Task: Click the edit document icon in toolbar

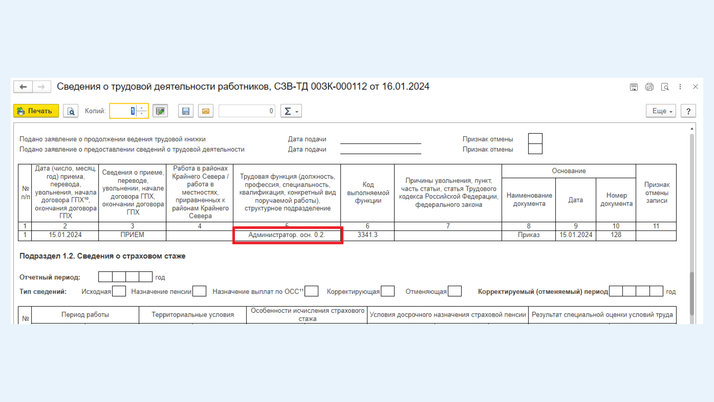Action: tap(160, 111)
